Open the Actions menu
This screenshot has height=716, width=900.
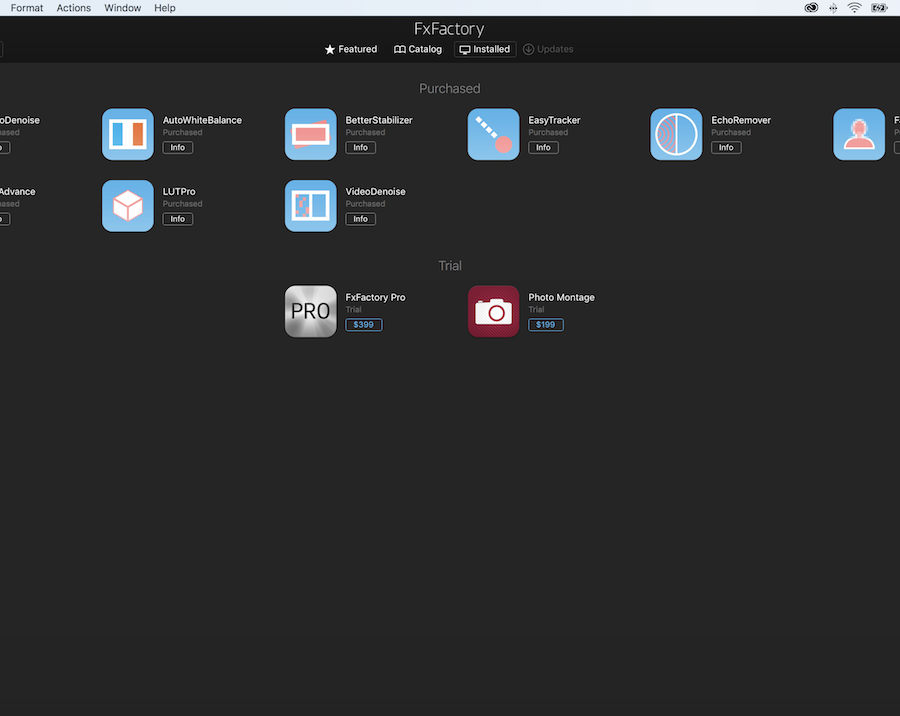pos(73,8)
